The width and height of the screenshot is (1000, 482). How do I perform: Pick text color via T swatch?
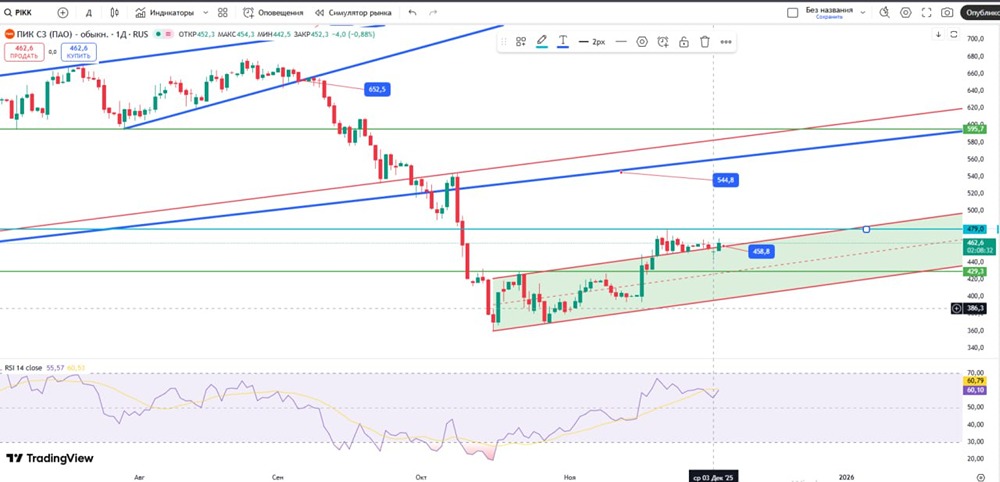562,41
